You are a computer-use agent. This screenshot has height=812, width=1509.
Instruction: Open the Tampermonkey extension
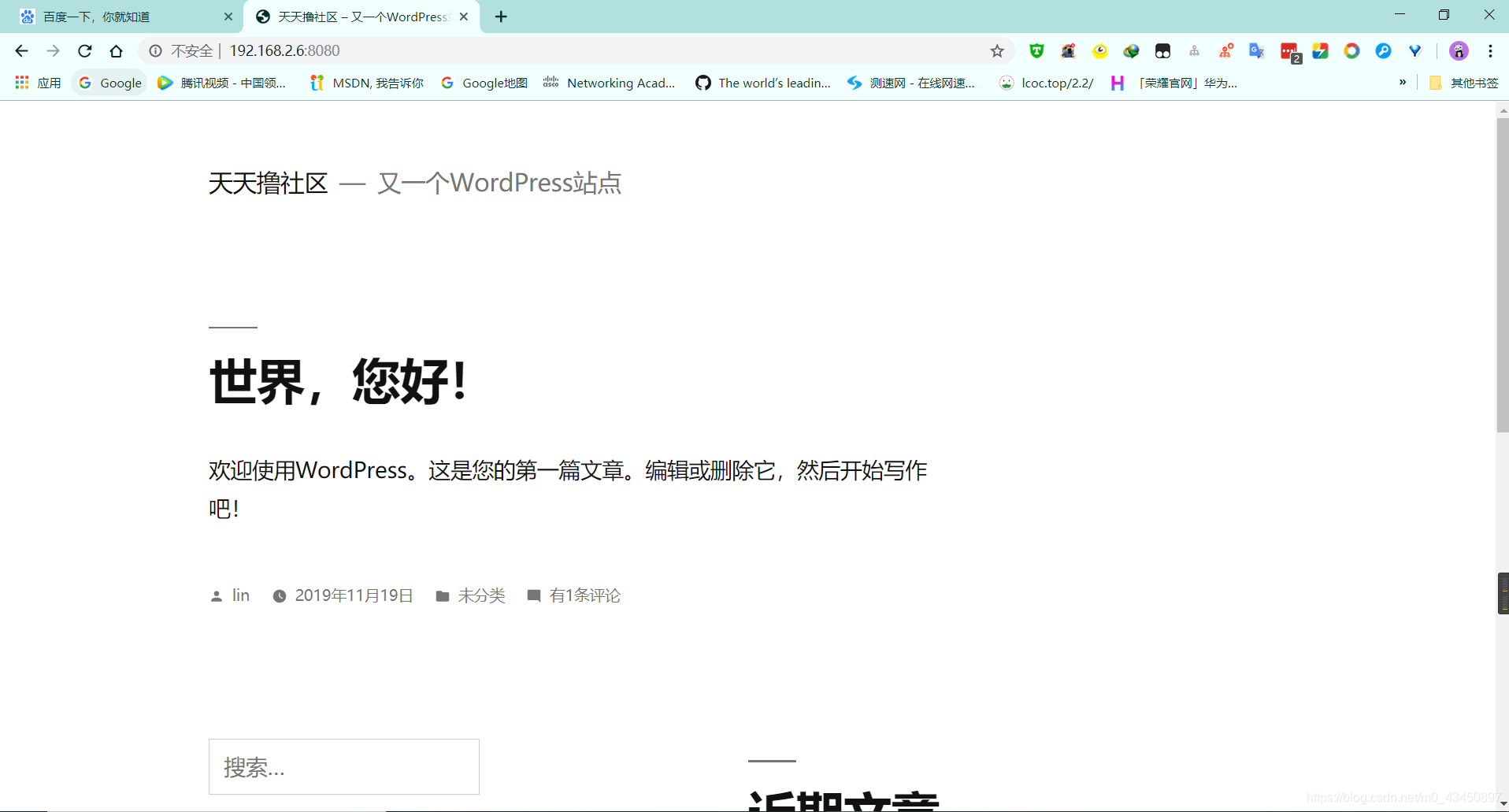[1162, 51]
